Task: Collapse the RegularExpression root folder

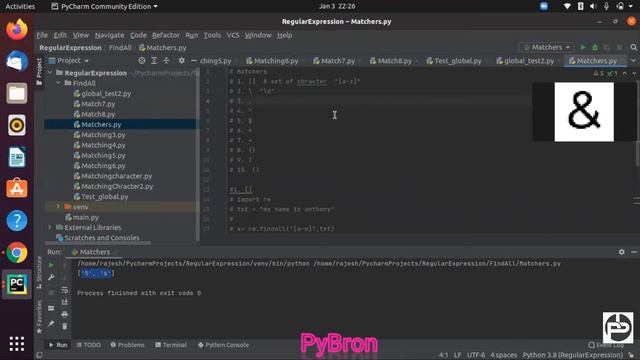Action: click(51, 73)
